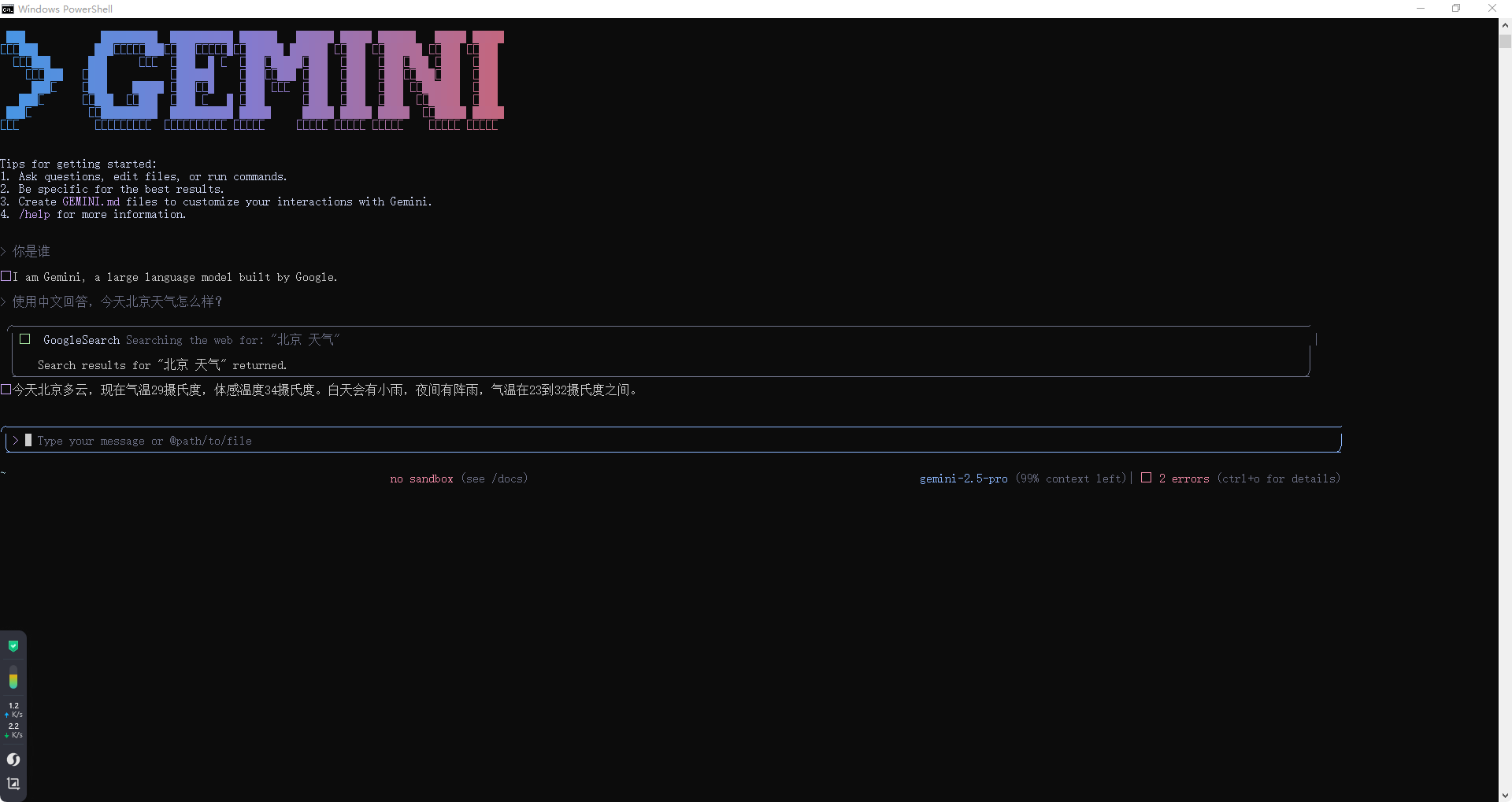Click the '(99% context left)' text
1512x802 pixels.
coord(1071,479)
